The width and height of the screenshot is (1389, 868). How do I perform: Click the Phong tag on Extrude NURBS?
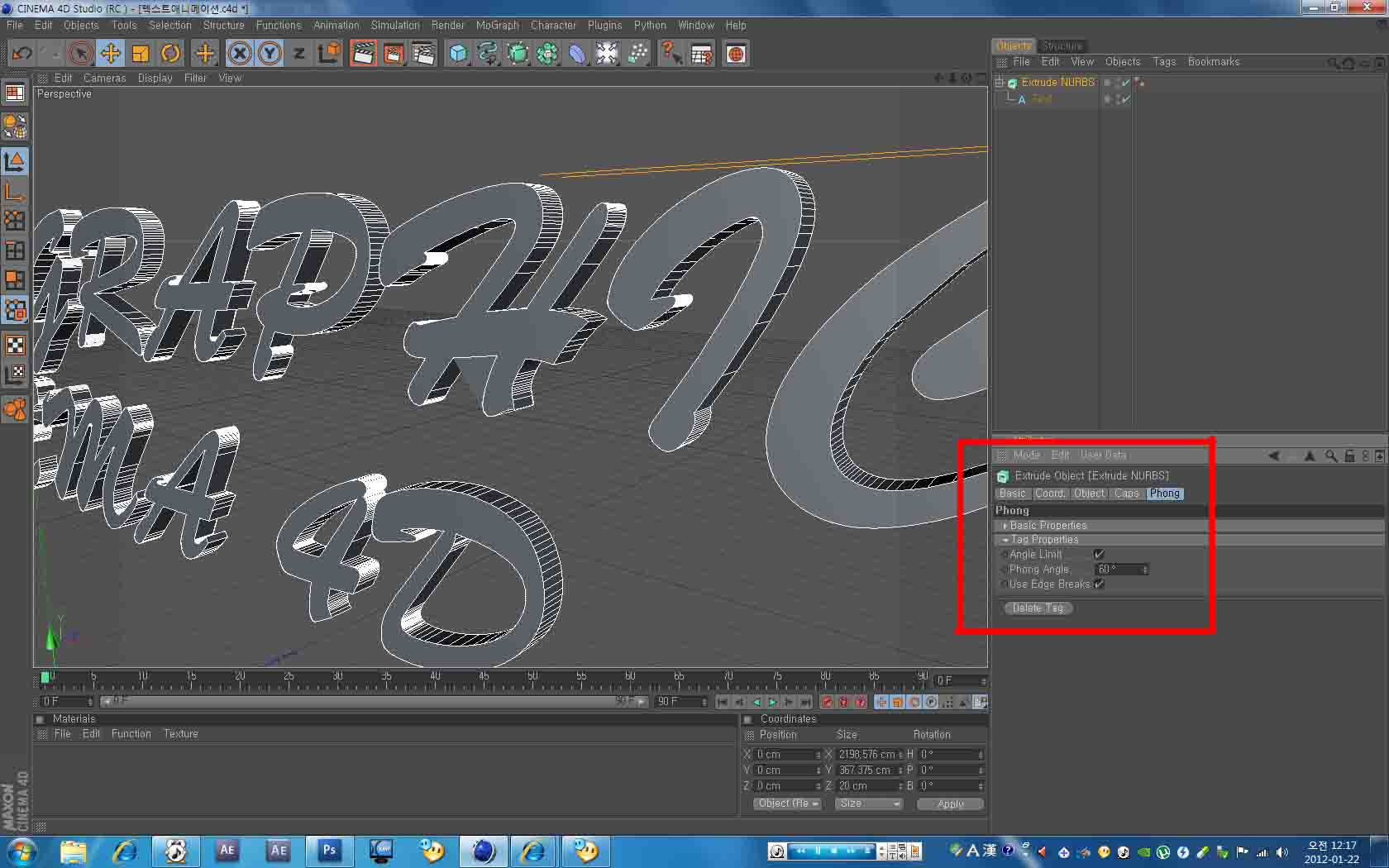coord(1139,83)
